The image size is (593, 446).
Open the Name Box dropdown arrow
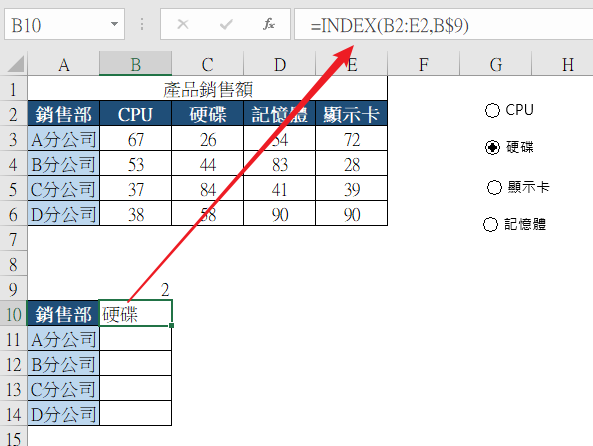point(114,25)
